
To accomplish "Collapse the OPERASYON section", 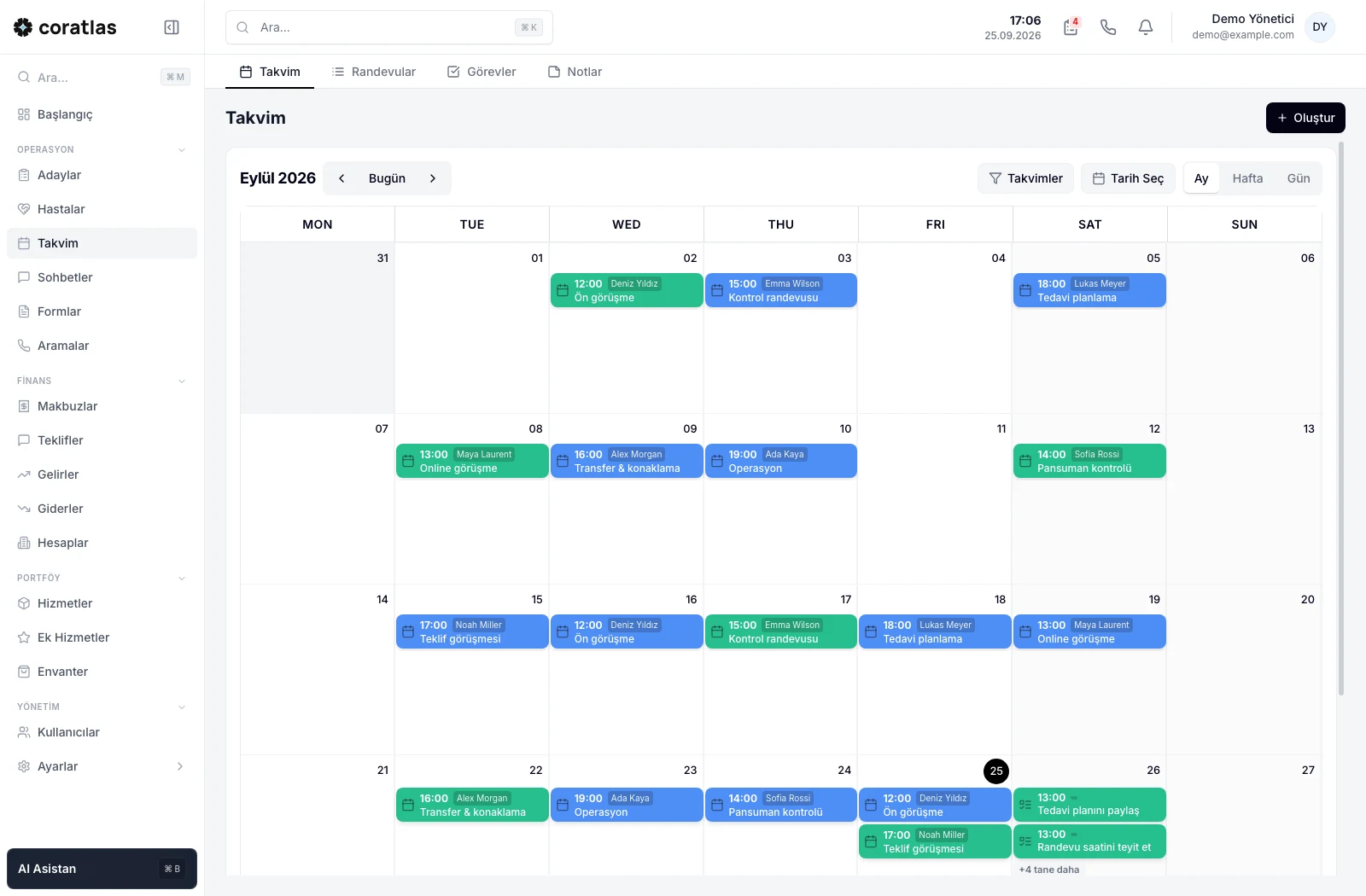I will click(182, 150).
